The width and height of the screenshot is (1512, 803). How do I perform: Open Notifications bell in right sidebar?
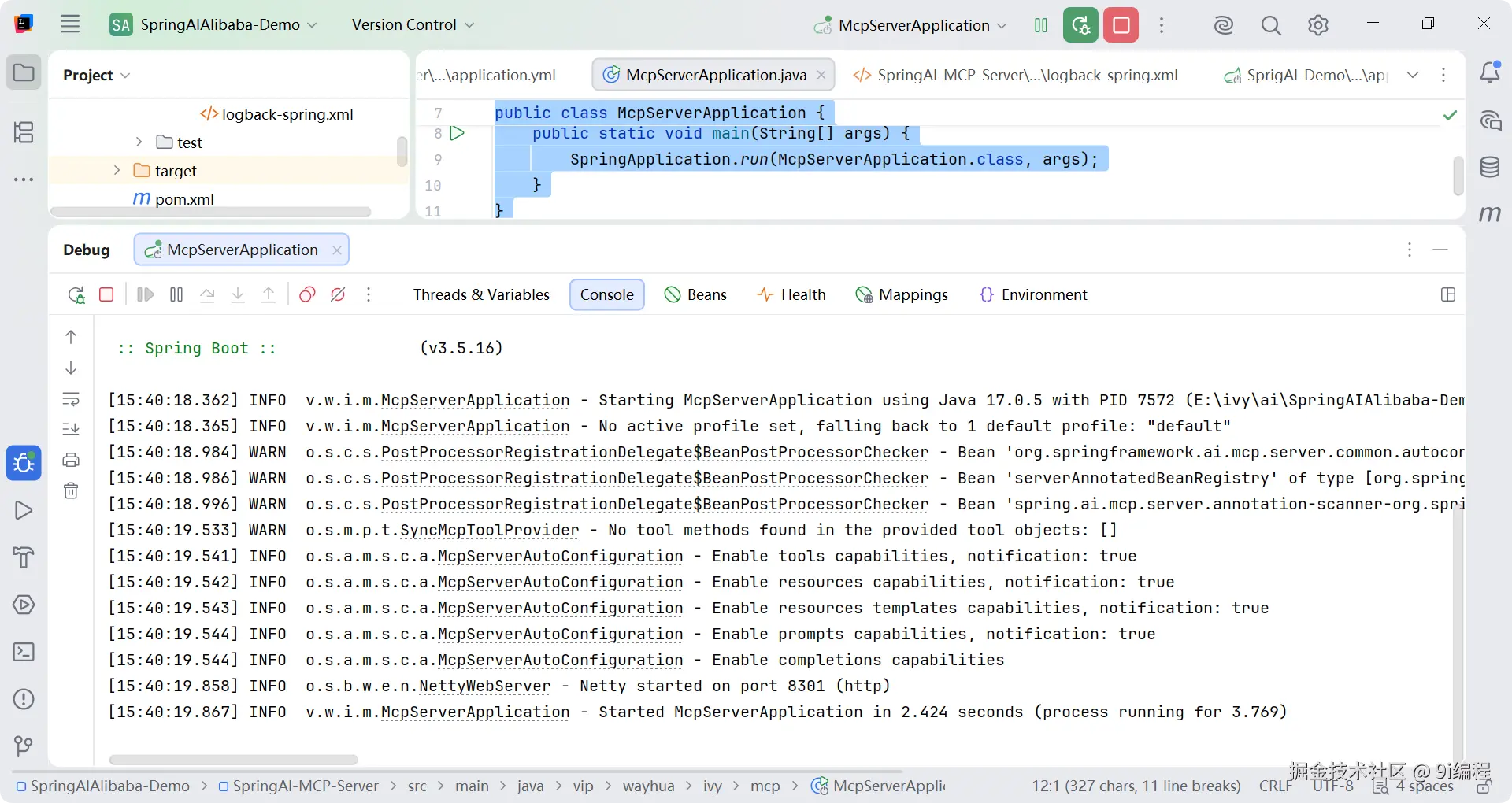pos(1490,72)
